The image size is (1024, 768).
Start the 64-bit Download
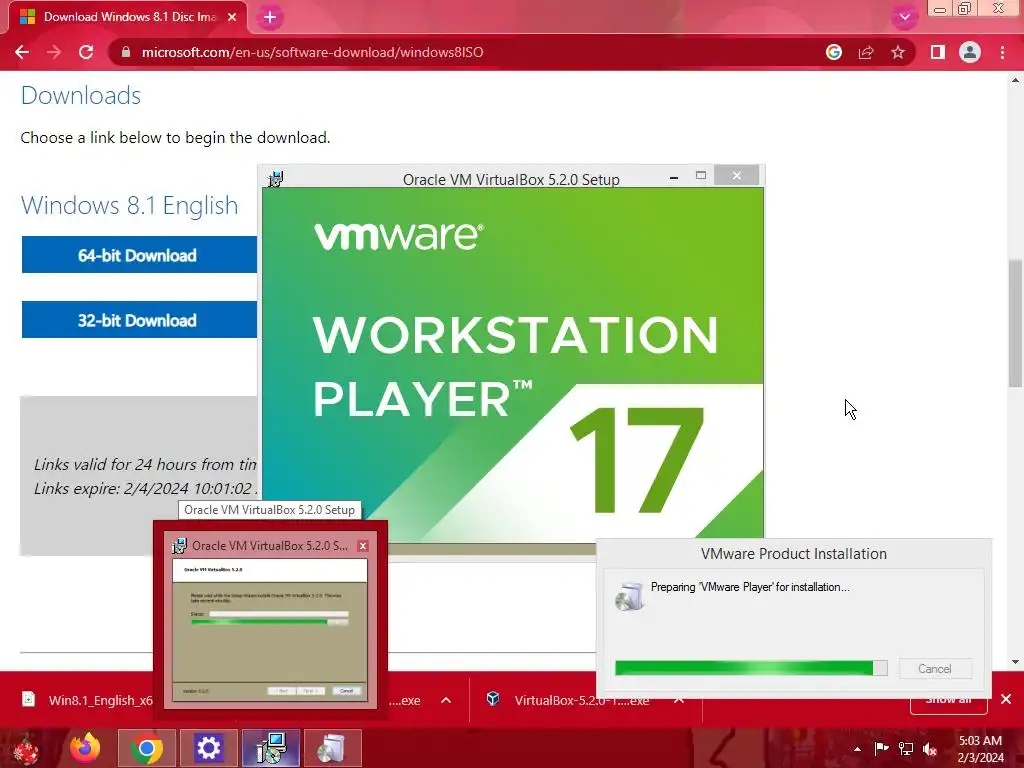[x=139, y=255]
